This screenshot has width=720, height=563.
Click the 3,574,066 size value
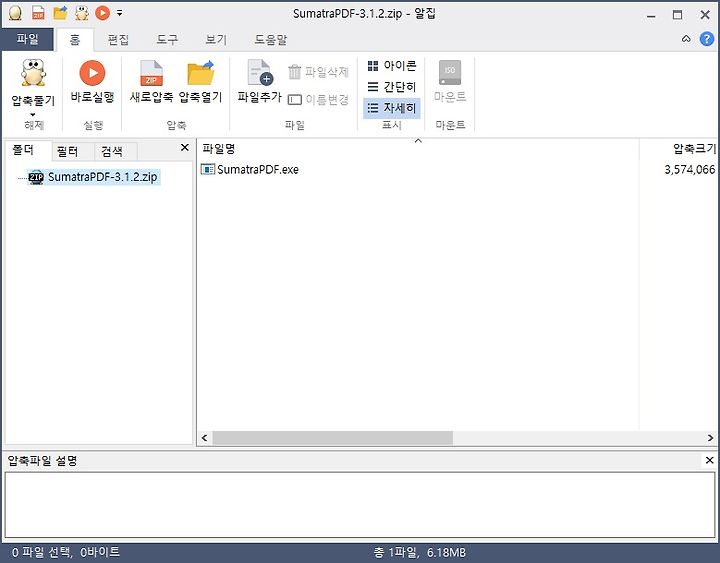[x=689, y=170]
